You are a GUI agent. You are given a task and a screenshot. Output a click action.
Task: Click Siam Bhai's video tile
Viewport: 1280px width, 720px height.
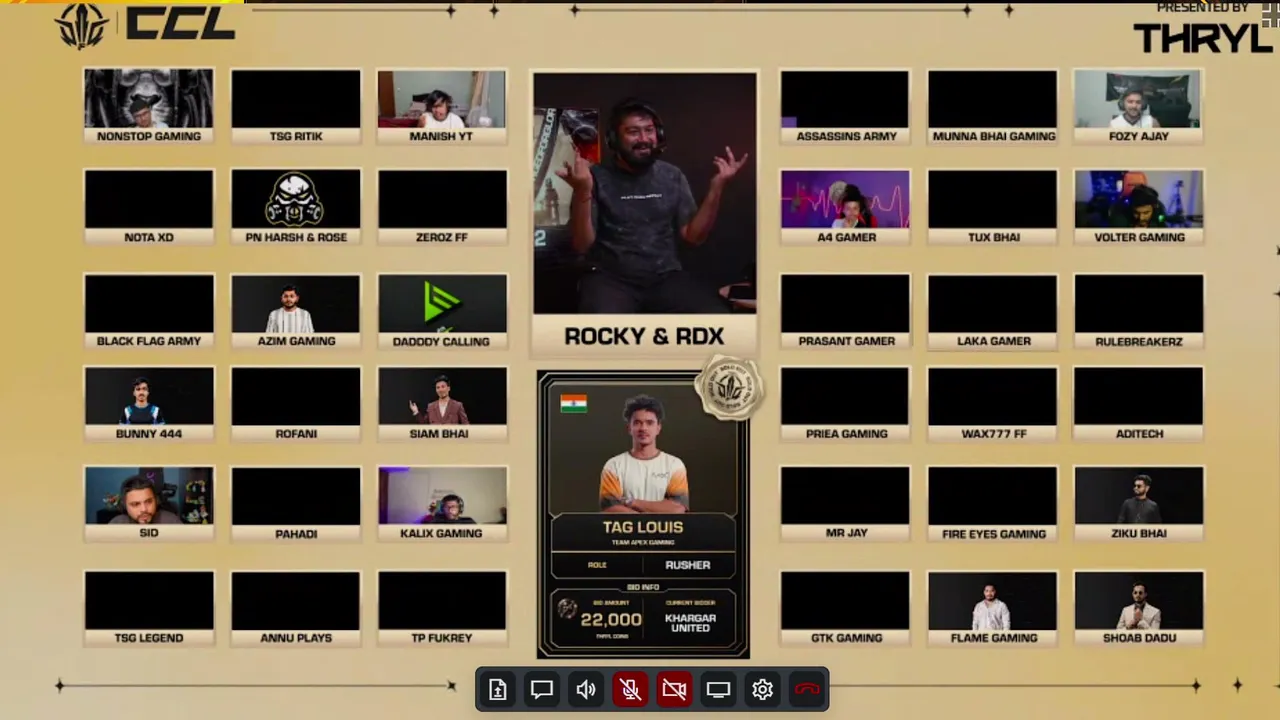click(x=442, y=404)
